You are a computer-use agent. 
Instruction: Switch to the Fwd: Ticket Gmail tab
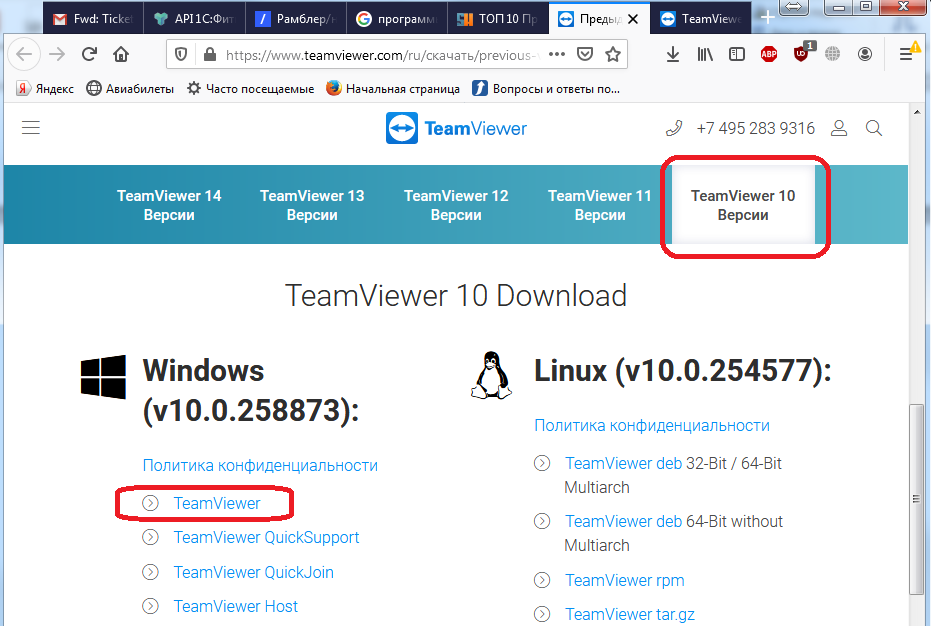pyautogui.click(x=93, y=18)
